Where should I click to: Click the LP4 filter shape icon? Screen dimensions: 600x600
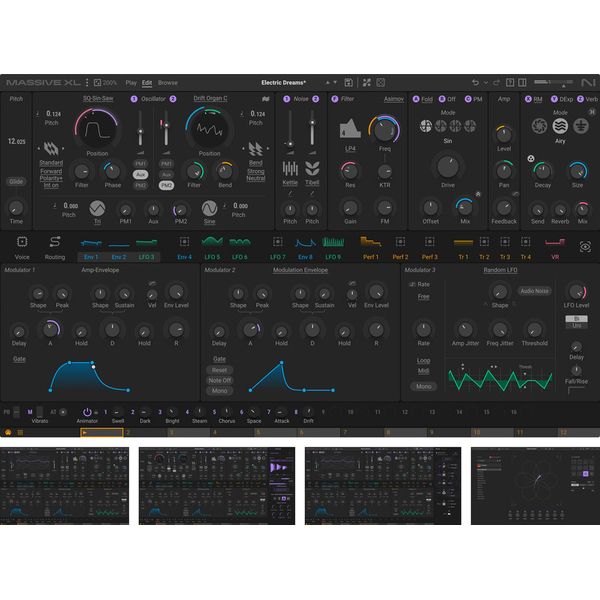coord(350,129)
